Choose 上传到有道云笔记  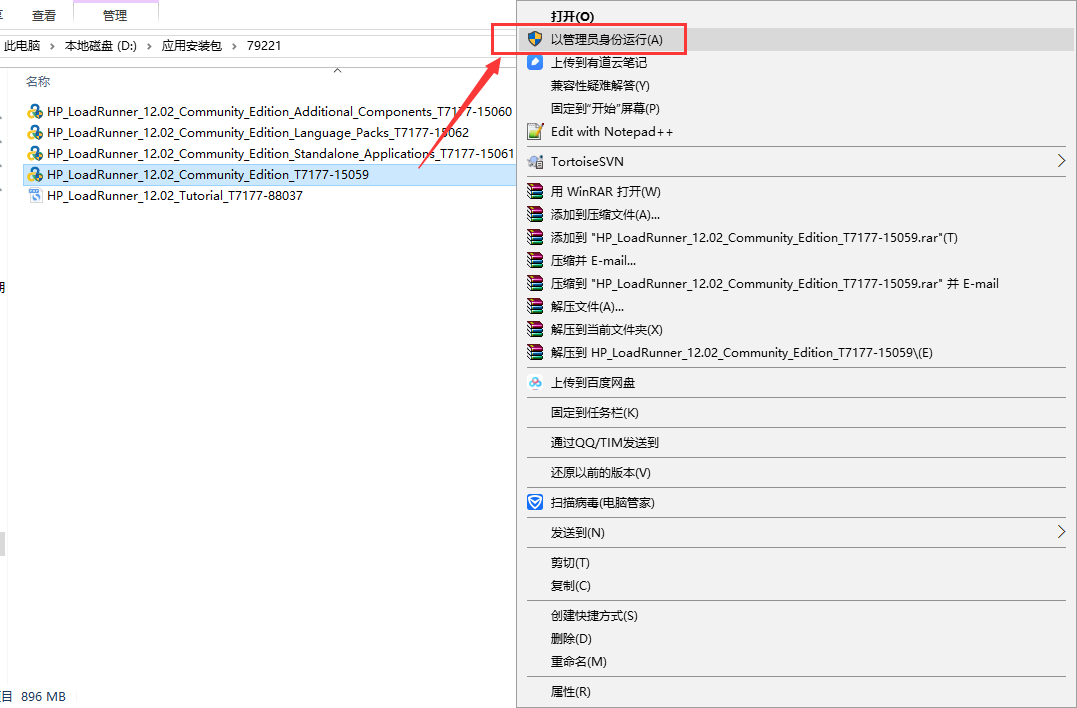click(796, 62)
